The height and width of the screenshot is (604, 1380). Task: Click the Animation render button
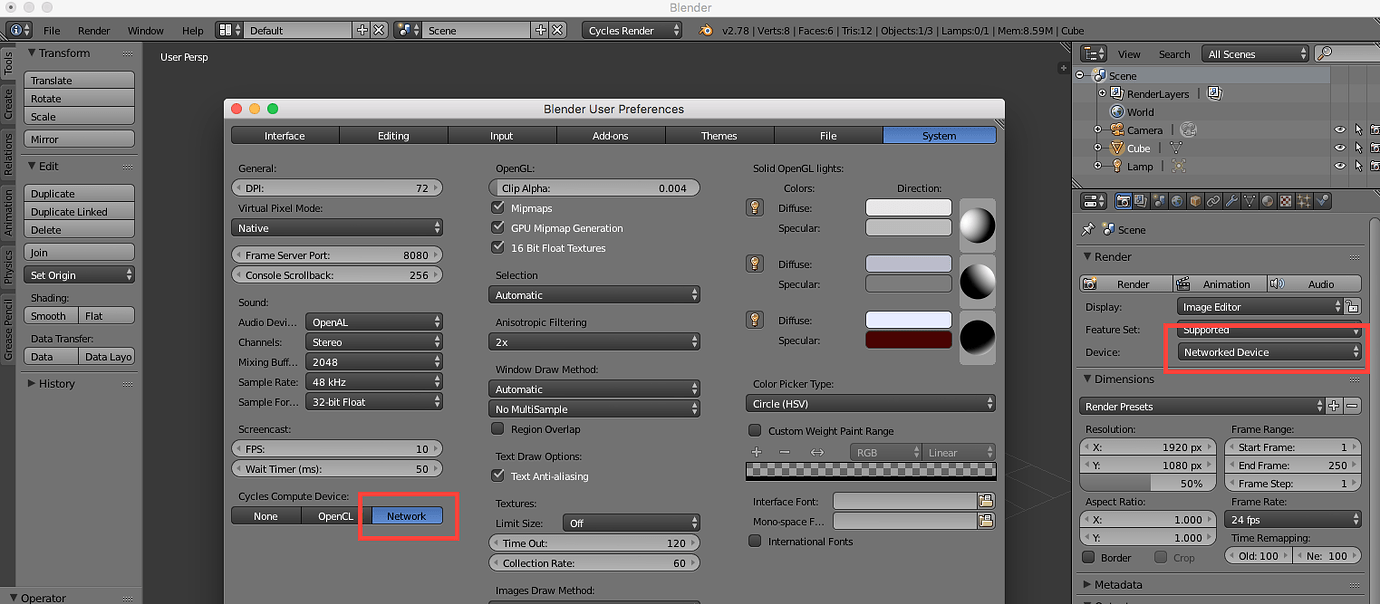pyautogui.click(x=1220, y=284)
